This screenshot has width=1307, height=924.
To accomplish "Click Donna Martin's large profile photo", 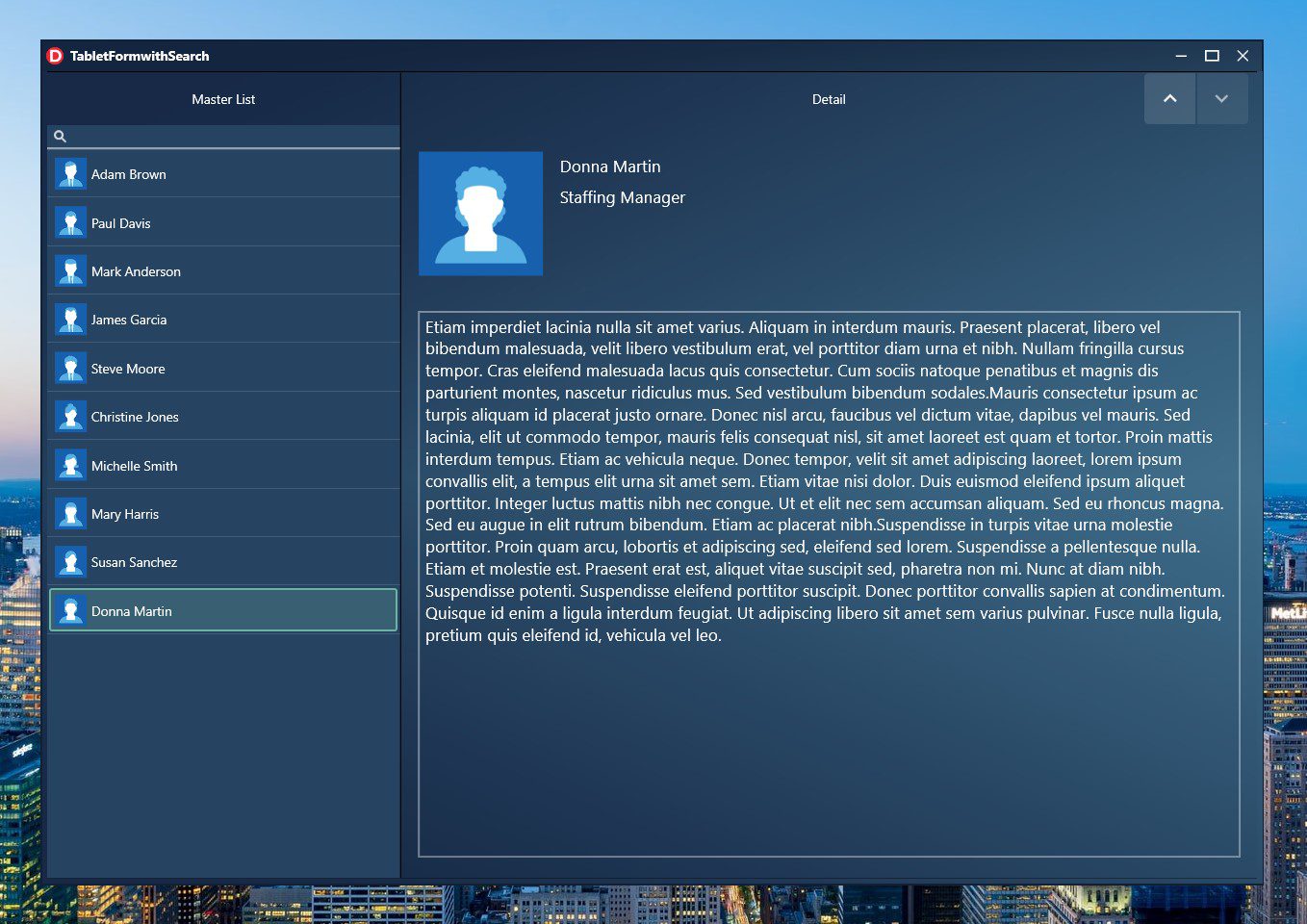I will click(x=480, y=213).
